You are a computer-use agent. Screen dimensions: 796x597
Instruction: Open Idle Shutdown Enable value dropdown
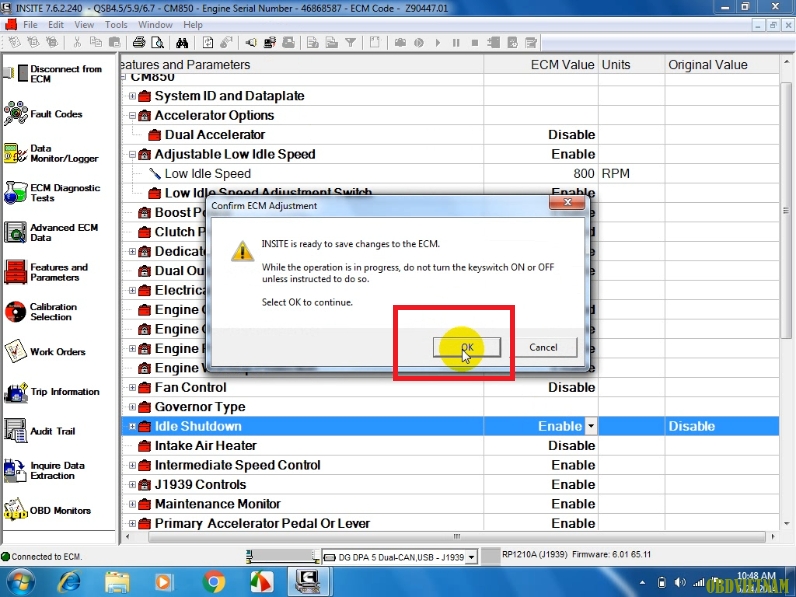click(591, 426)
